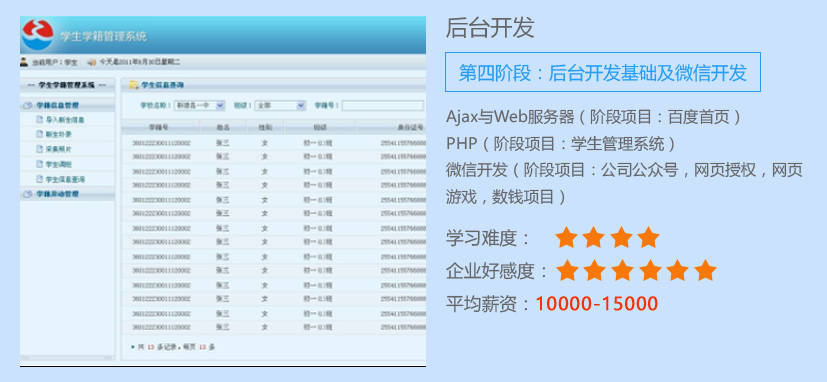Sort by the 性别 column header
Image resolution: width=827 pixels, height=382 pixels.
[265, 127]
